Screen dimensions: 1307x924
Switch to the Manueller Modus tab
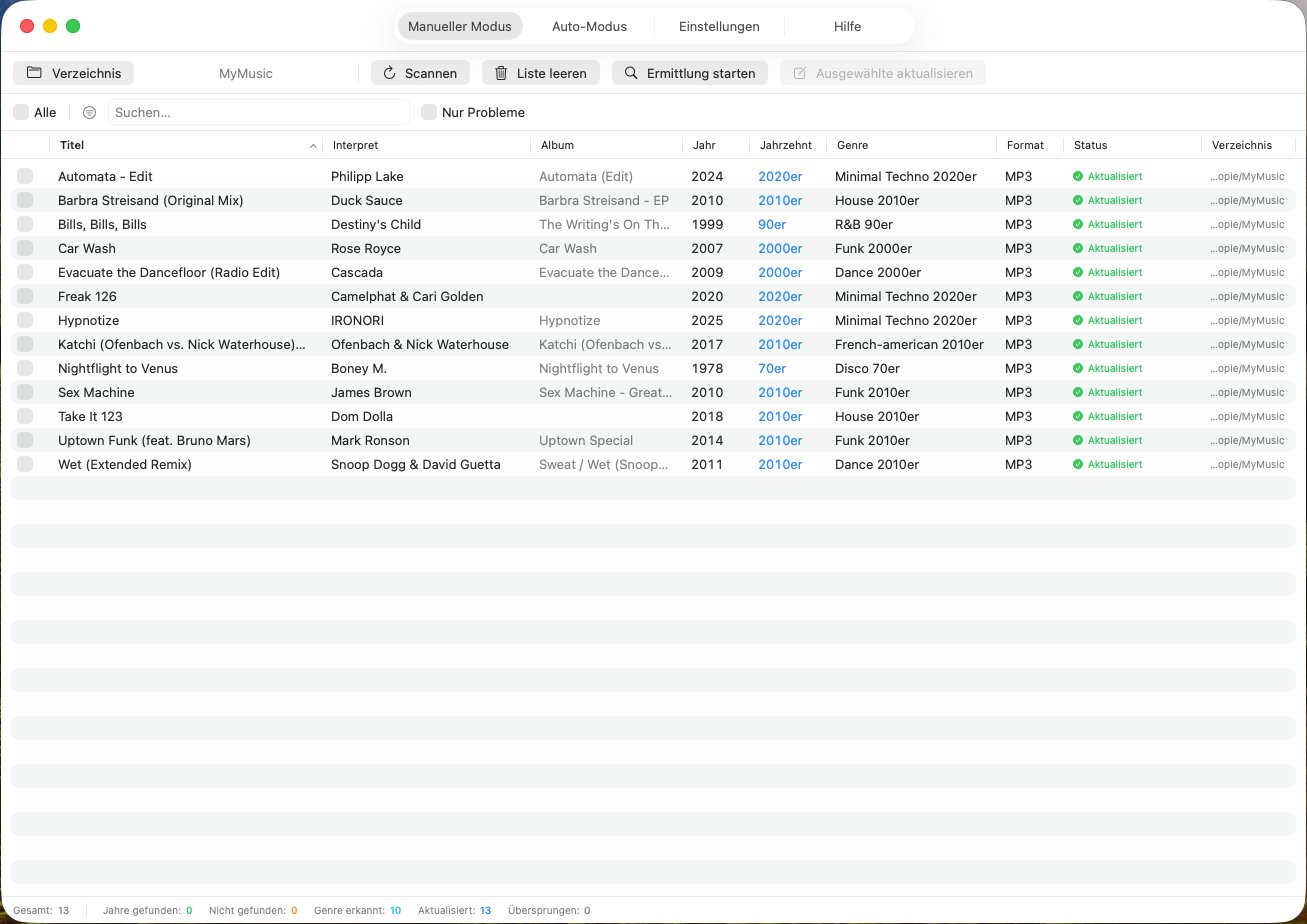click(x=460, y=27)
